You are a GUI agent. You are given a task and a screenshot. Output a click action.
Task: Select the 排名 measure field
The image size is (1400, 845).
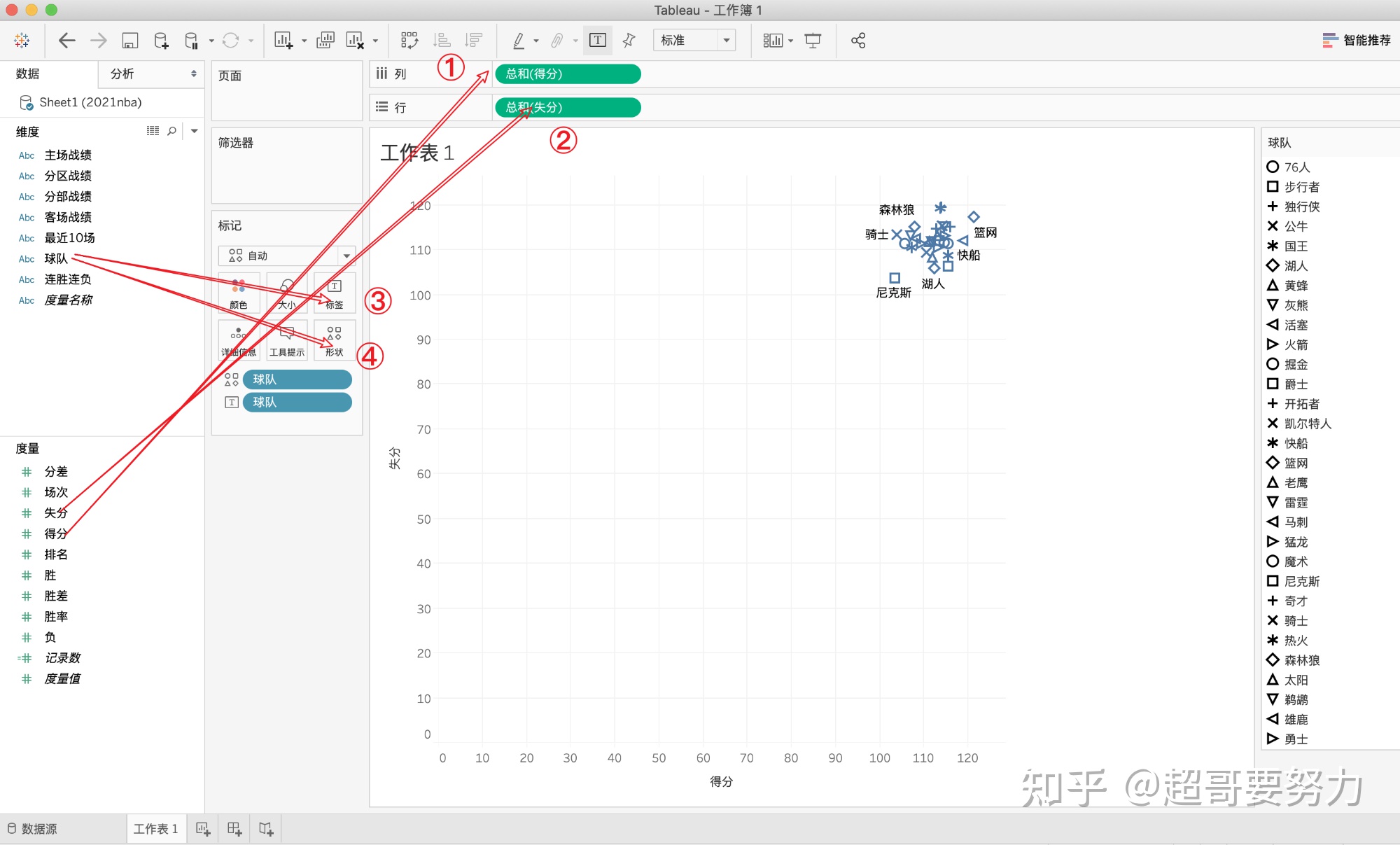coord(56,554)
